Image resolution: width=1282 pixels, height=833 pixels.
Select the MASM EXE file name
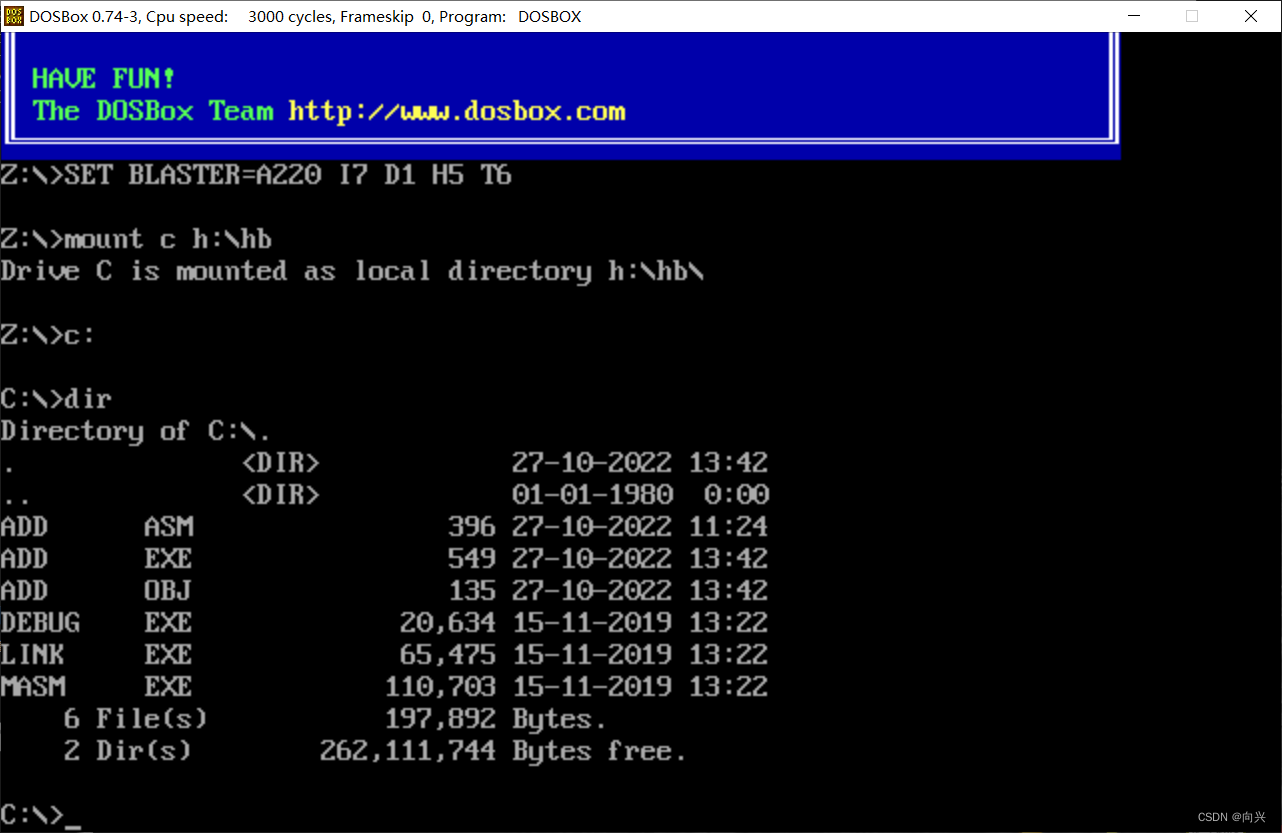point(97,687)
